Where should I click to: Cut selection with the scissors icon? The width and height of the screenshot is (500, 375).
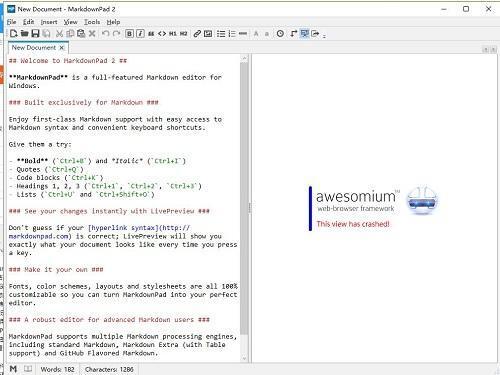click(x=59, y=33)
